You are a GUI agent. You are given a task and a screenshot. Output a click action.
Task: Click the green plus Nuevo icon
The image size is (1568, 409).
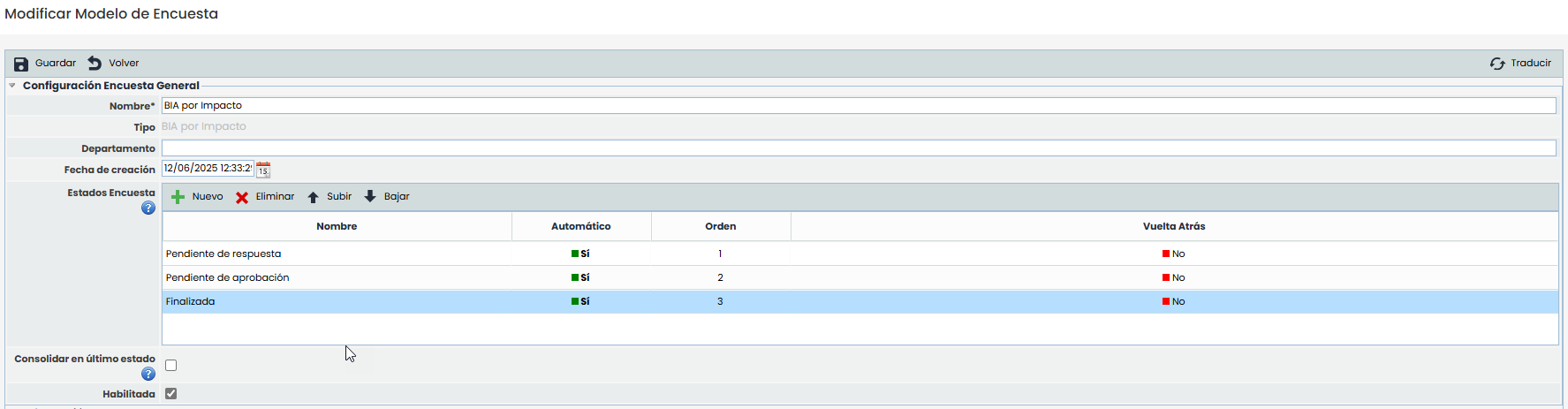coord(178,197)
